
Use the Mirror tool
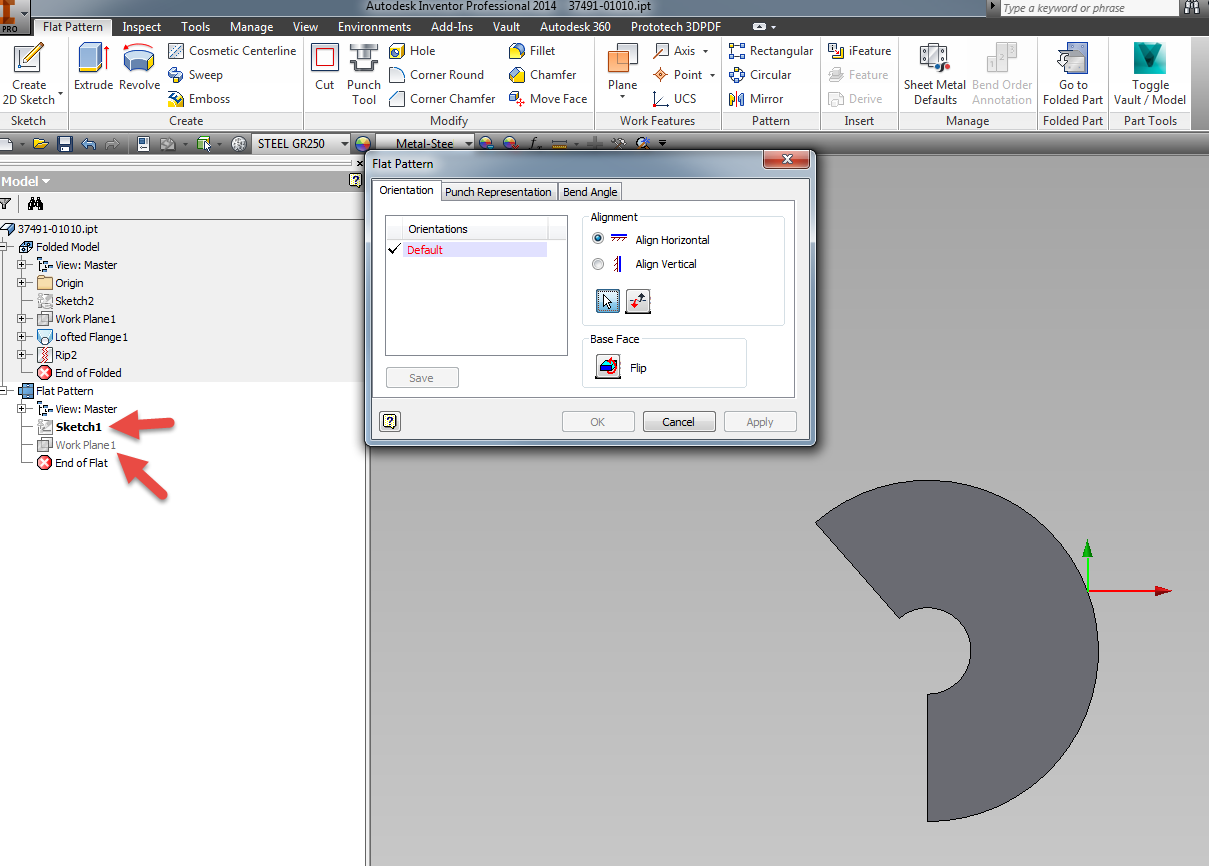tap(757, 98)
